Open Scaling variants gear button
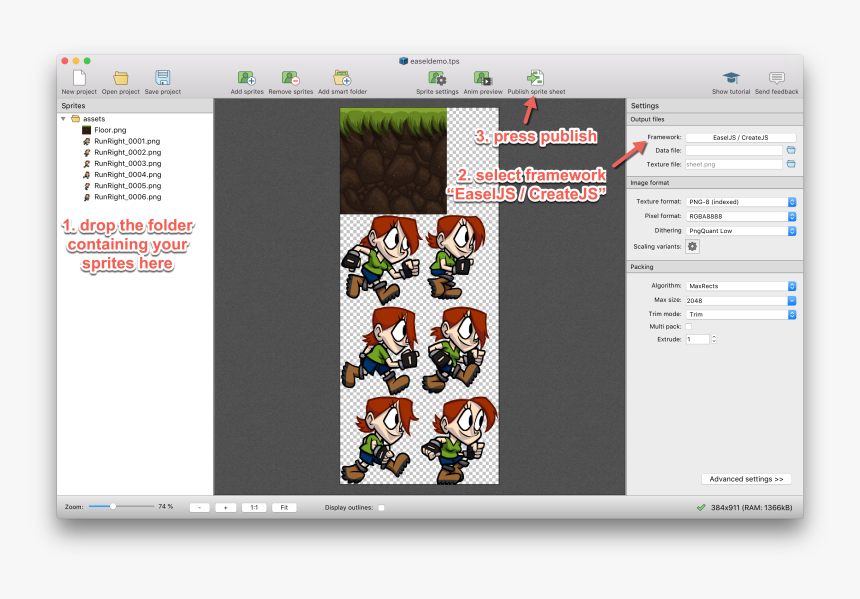Image resolution: width=860 pixels, height=599 pixels. pos(693,246)
